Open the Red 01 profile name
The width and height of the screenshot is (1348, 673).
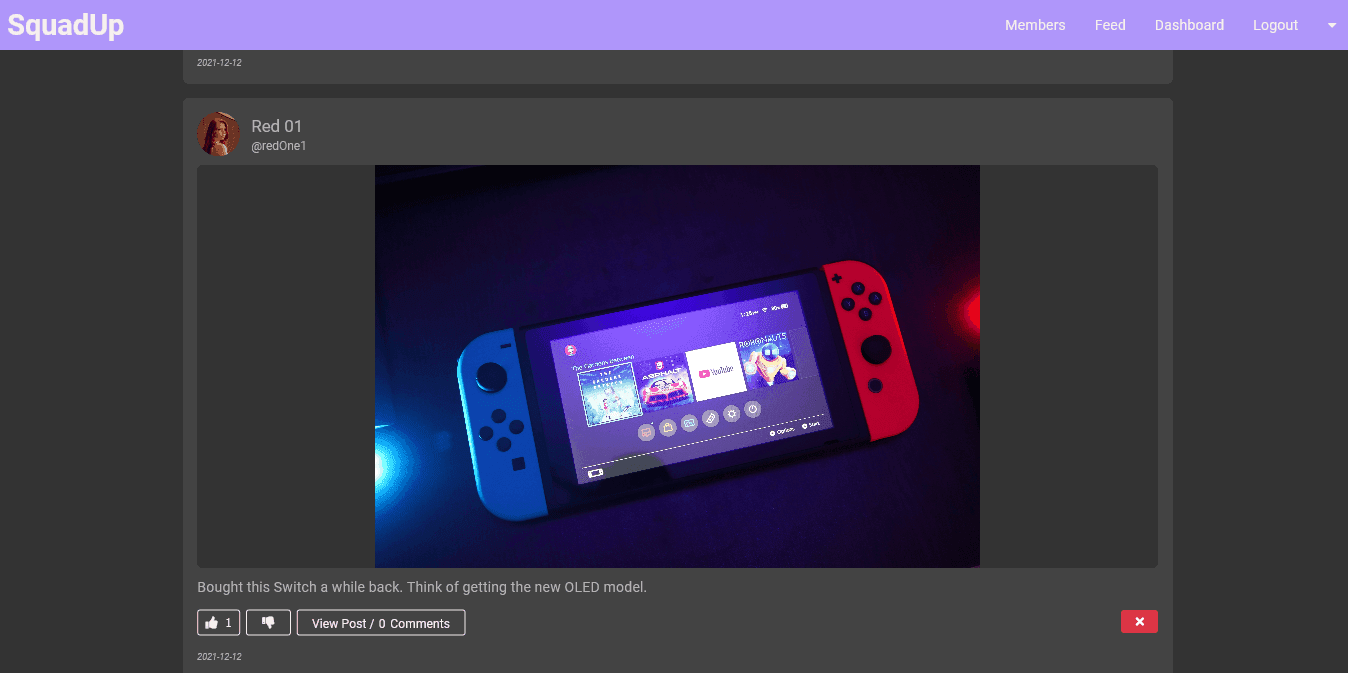tap(277, 126)
